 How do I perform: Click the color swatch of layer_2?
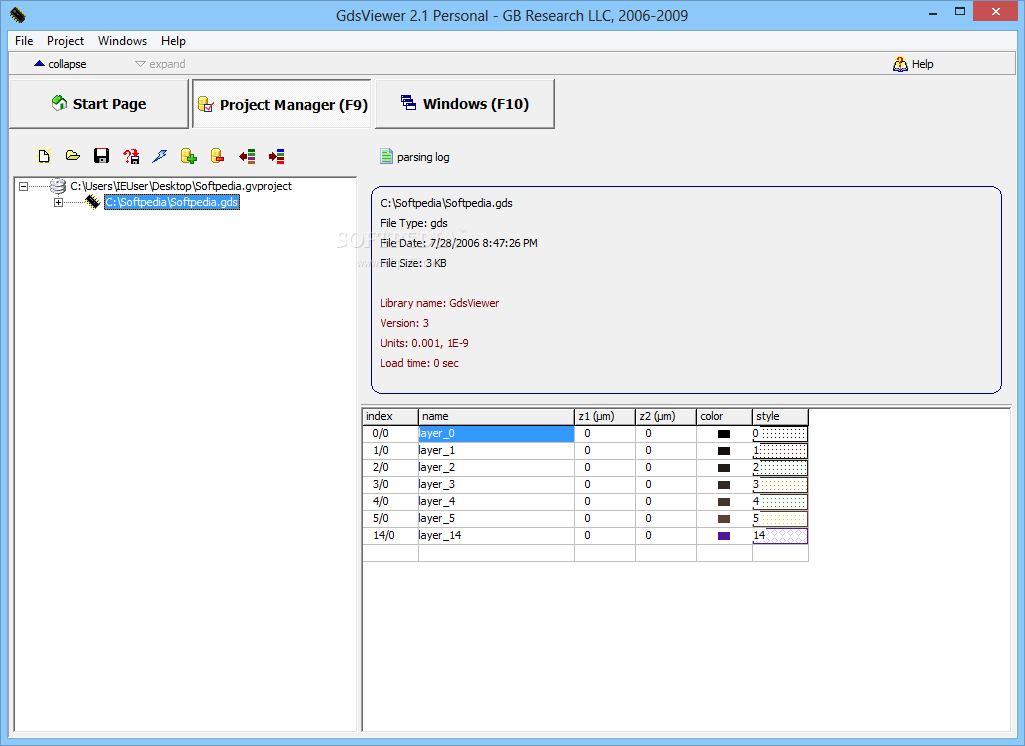(x=724, y=468)
